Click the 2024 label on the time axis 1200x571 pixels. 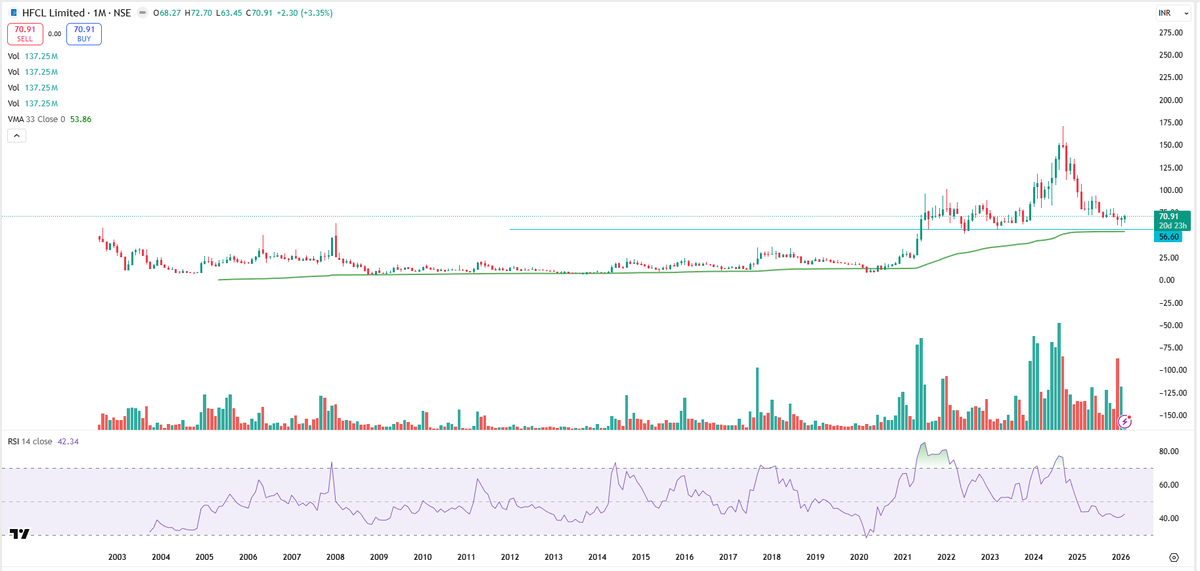click(x=1034, y=556)
